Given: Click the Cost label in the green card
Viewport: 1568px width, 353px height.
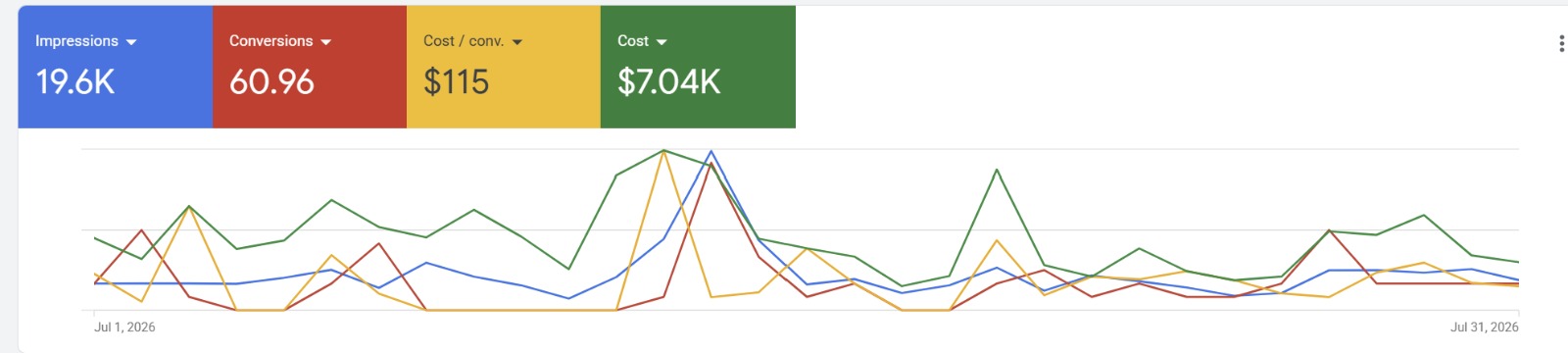Looking at the screenshot, I should pos(633,41).
